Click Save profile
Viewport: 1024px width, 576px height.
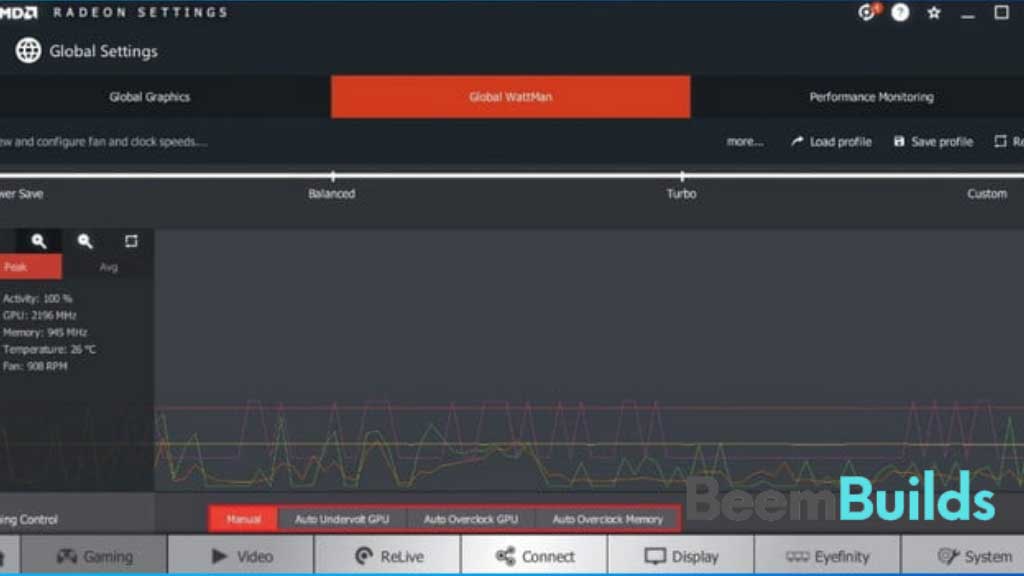(x=933, y=142)
